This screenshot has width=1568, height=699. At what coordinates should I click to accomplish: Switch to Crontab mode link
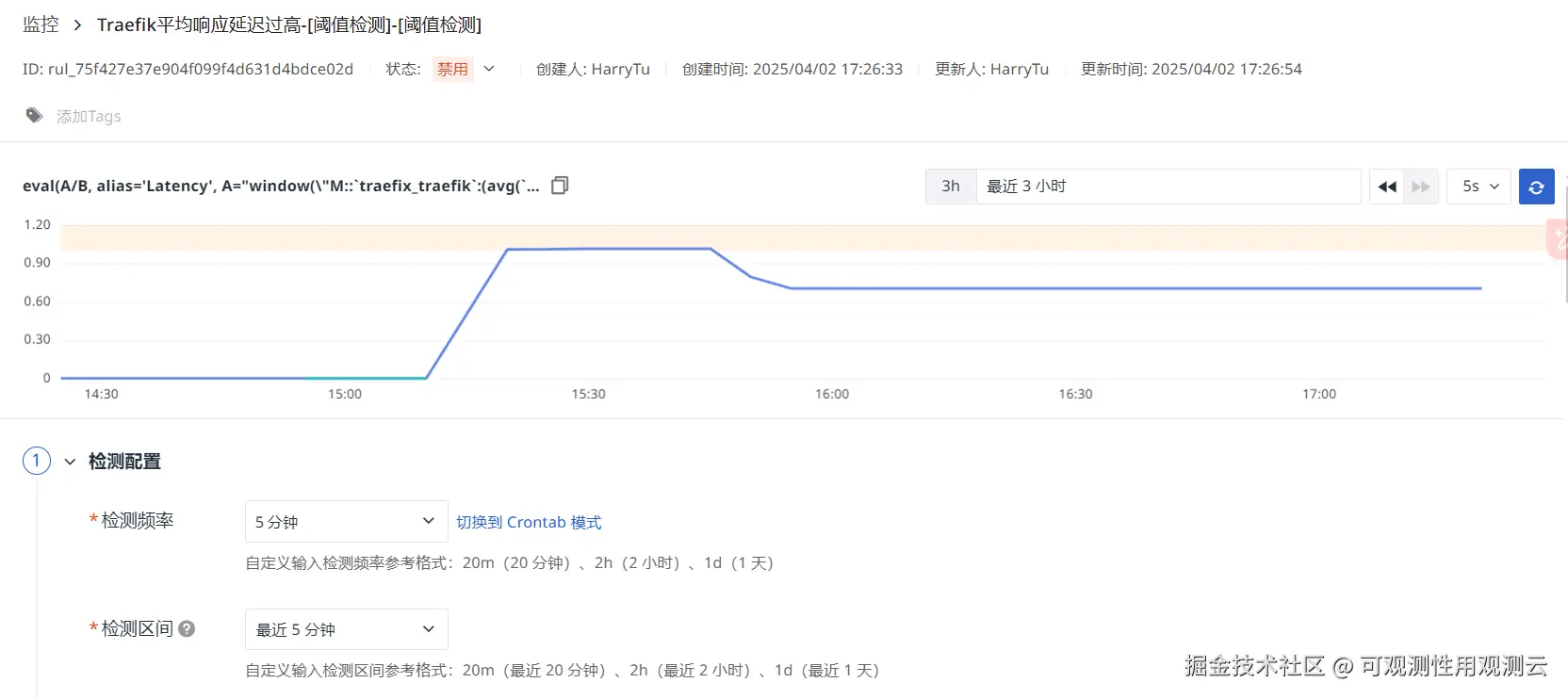pos(529,522)
